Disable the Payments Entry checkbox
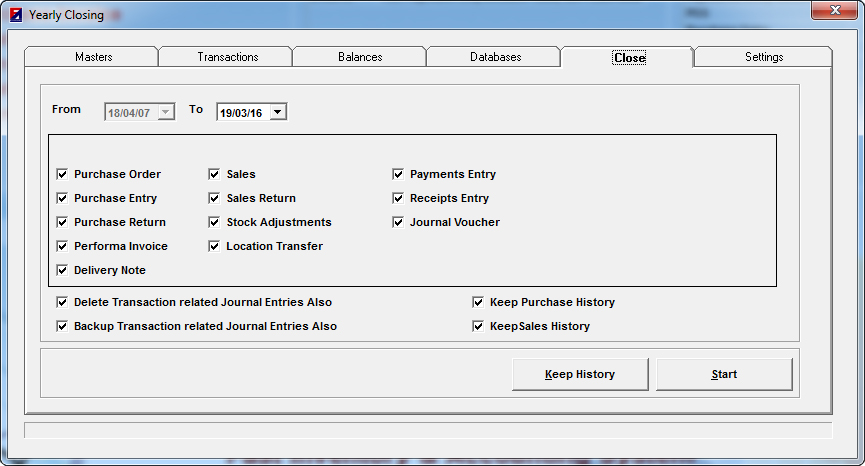865x466 pixels. pos(399,174)
